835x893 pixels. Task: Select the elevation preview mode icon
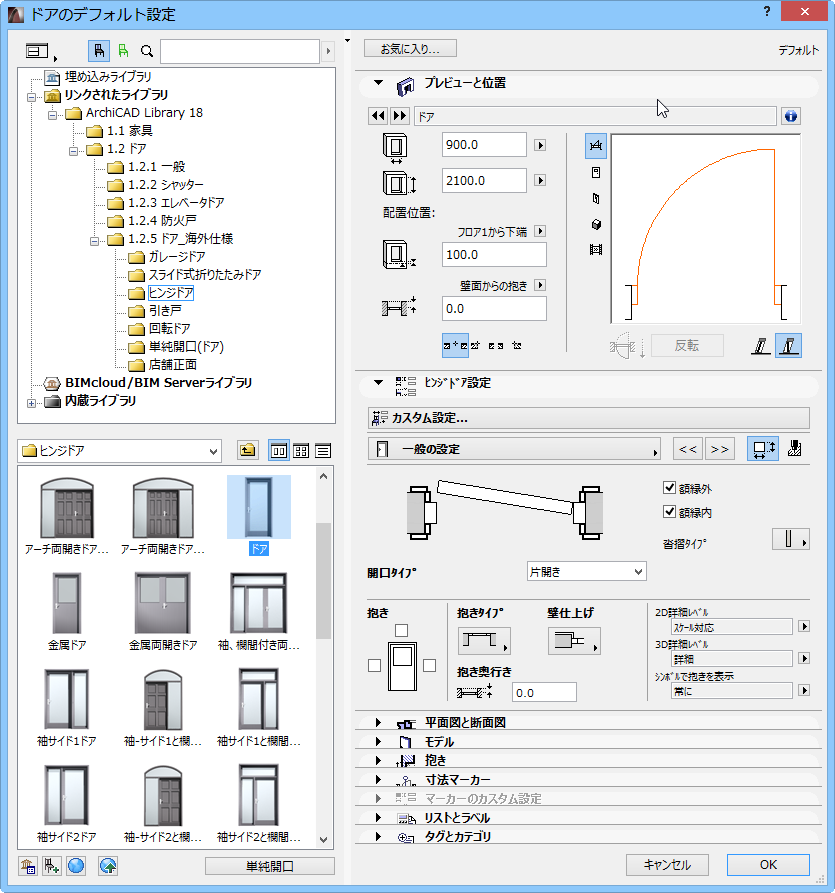coord(596,172)
